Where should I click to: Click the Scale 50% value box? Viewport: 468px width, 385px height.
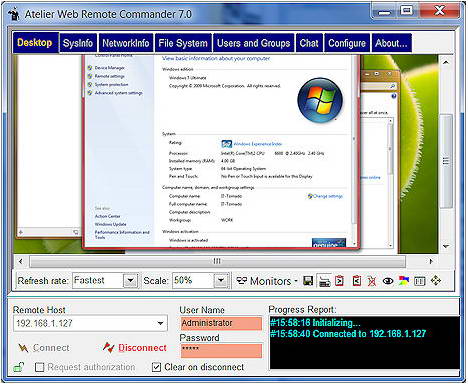tap(193, 281)
